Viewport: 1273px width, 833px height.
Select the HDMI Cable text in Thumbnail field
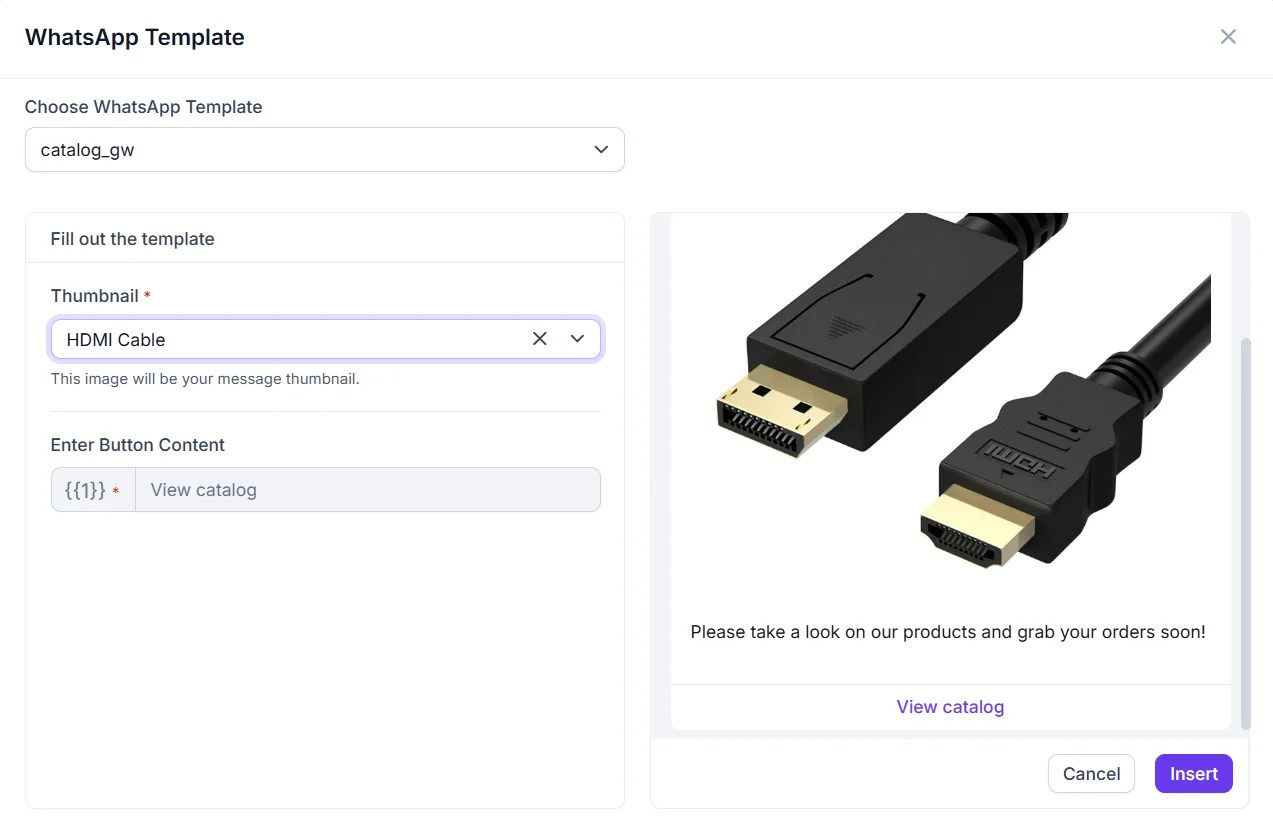point(116,340)
